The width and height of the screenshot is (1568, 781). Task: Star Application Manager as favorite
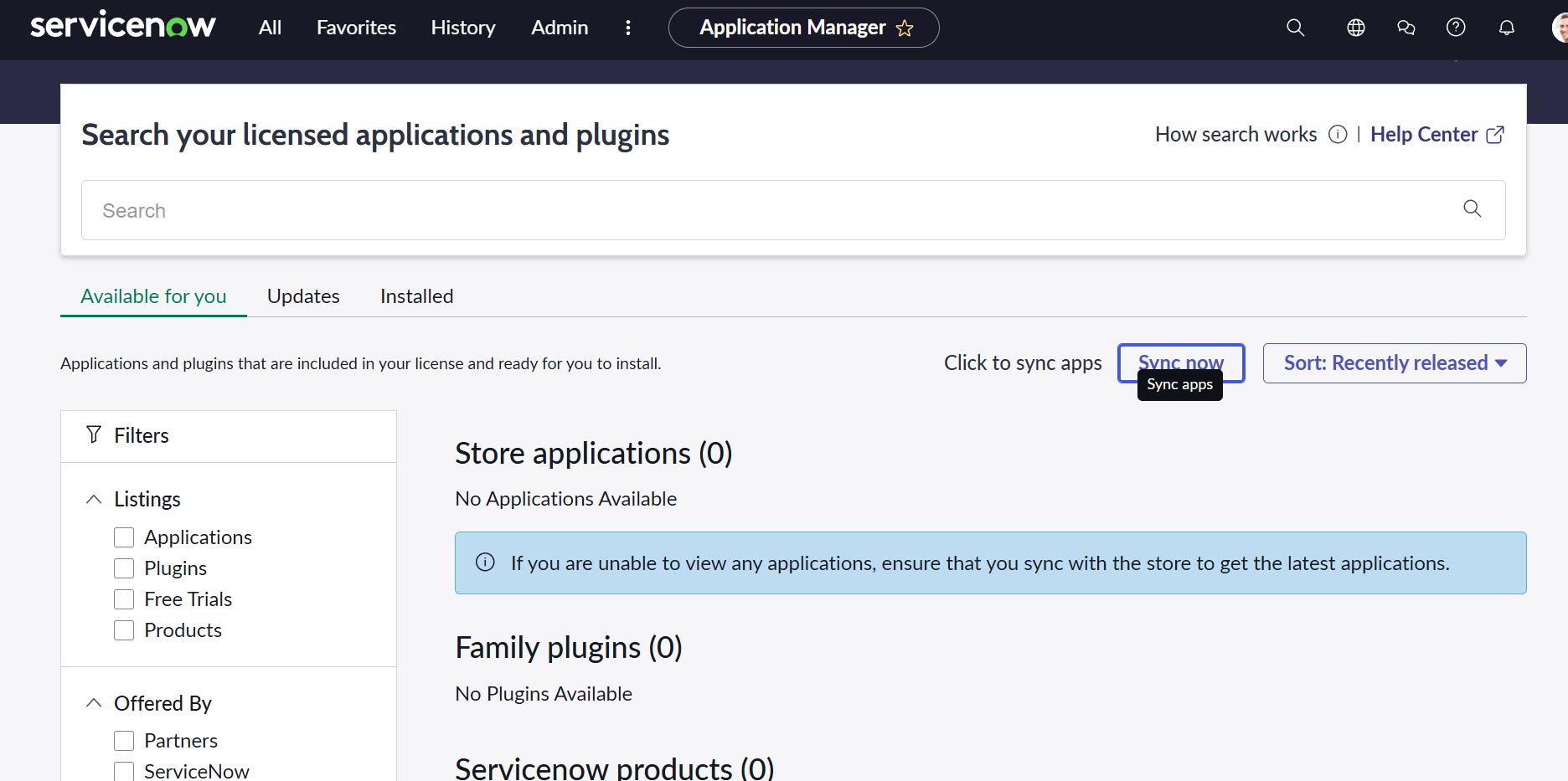point(905,28)
